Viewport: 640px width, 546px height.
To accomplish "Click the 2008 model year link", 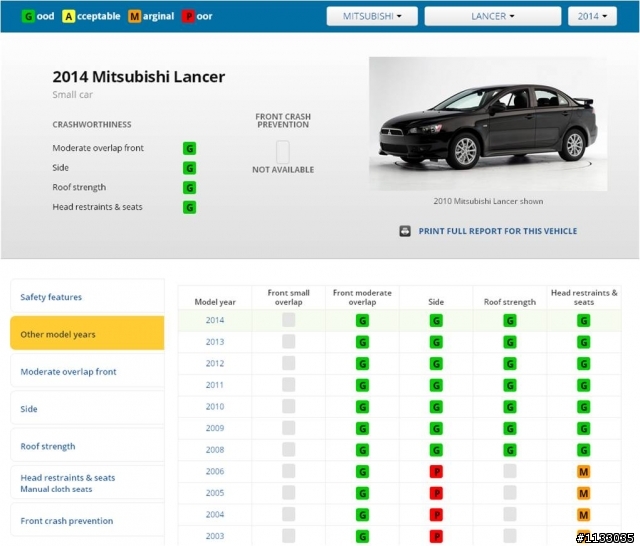I will pyautogui.click(x=215, y=450).
